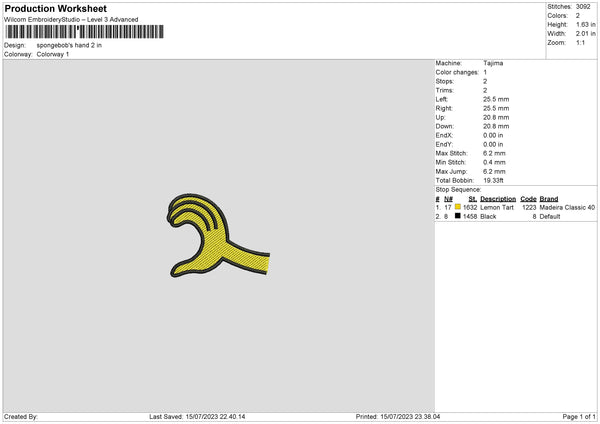Click 'Wilcom EmbroideryStudio – Level 3 Advanced' text
Screen dimensions: 600x424
click(x=71, y=20)
